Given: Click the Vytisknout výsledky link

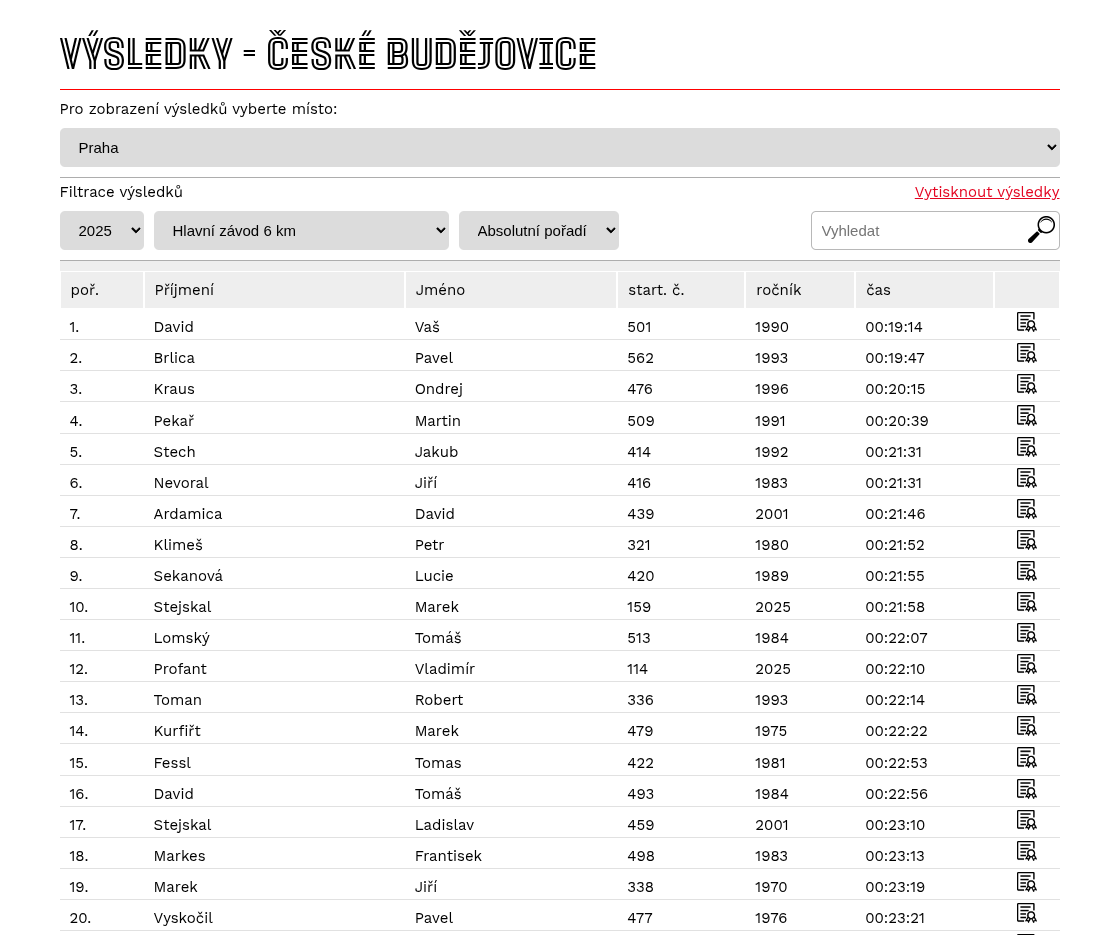Looking at the screenshot, I should click(x=986, y=192).
